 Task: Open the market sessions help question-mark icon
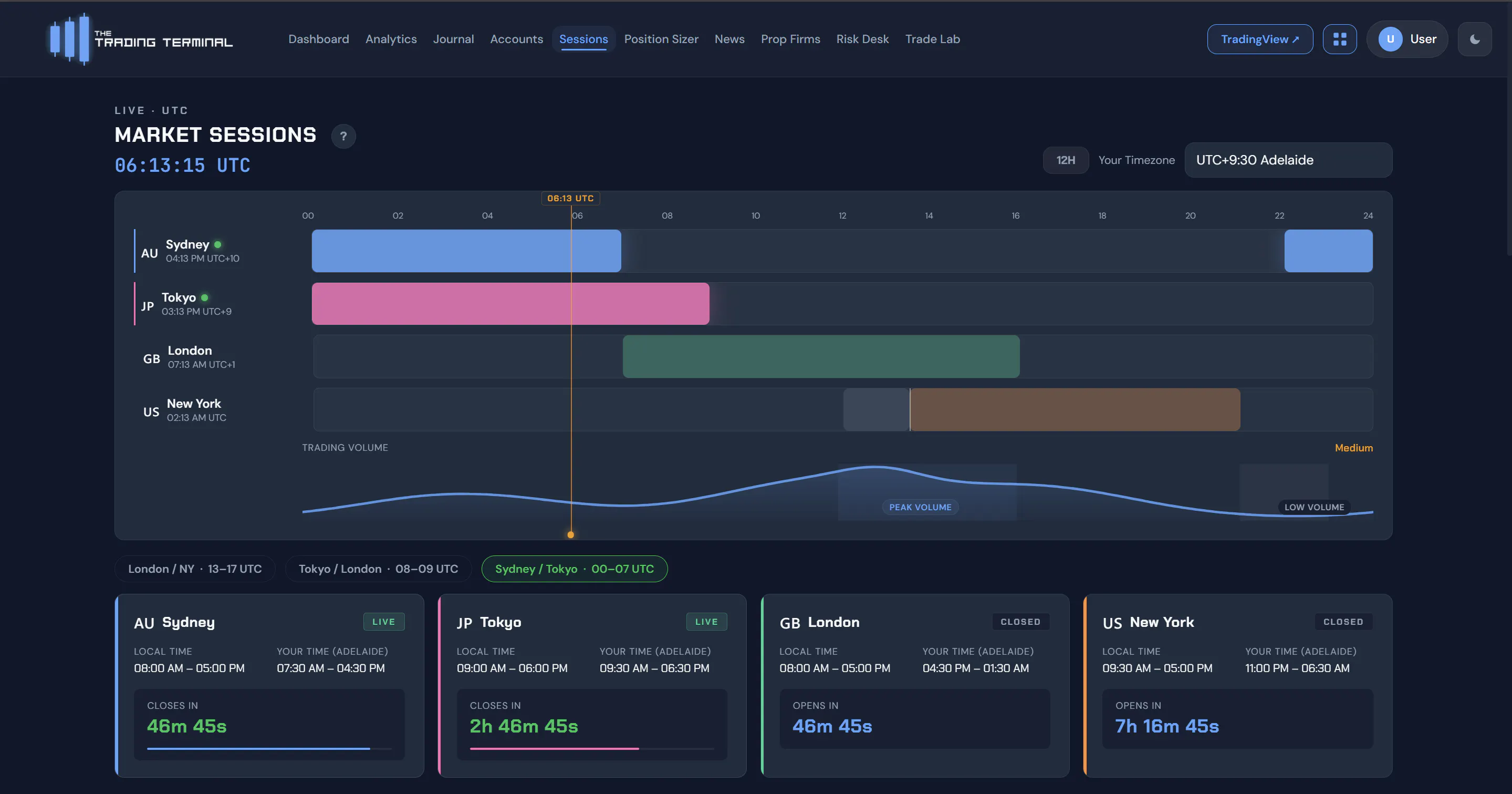coord(343,136)
